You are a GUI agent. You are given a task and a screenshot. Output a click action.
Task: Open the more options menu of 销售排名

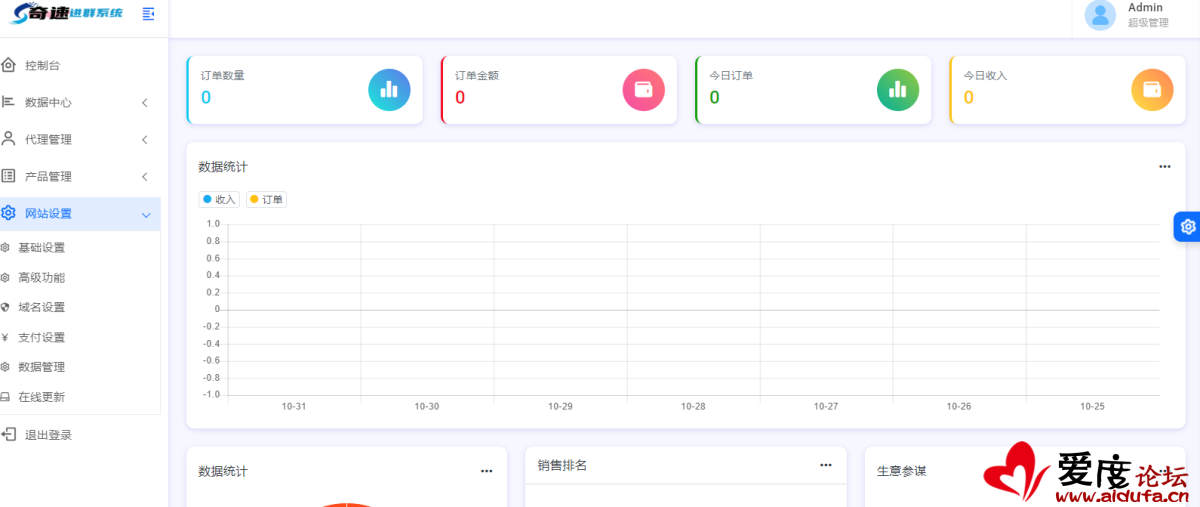pos(826,465)
